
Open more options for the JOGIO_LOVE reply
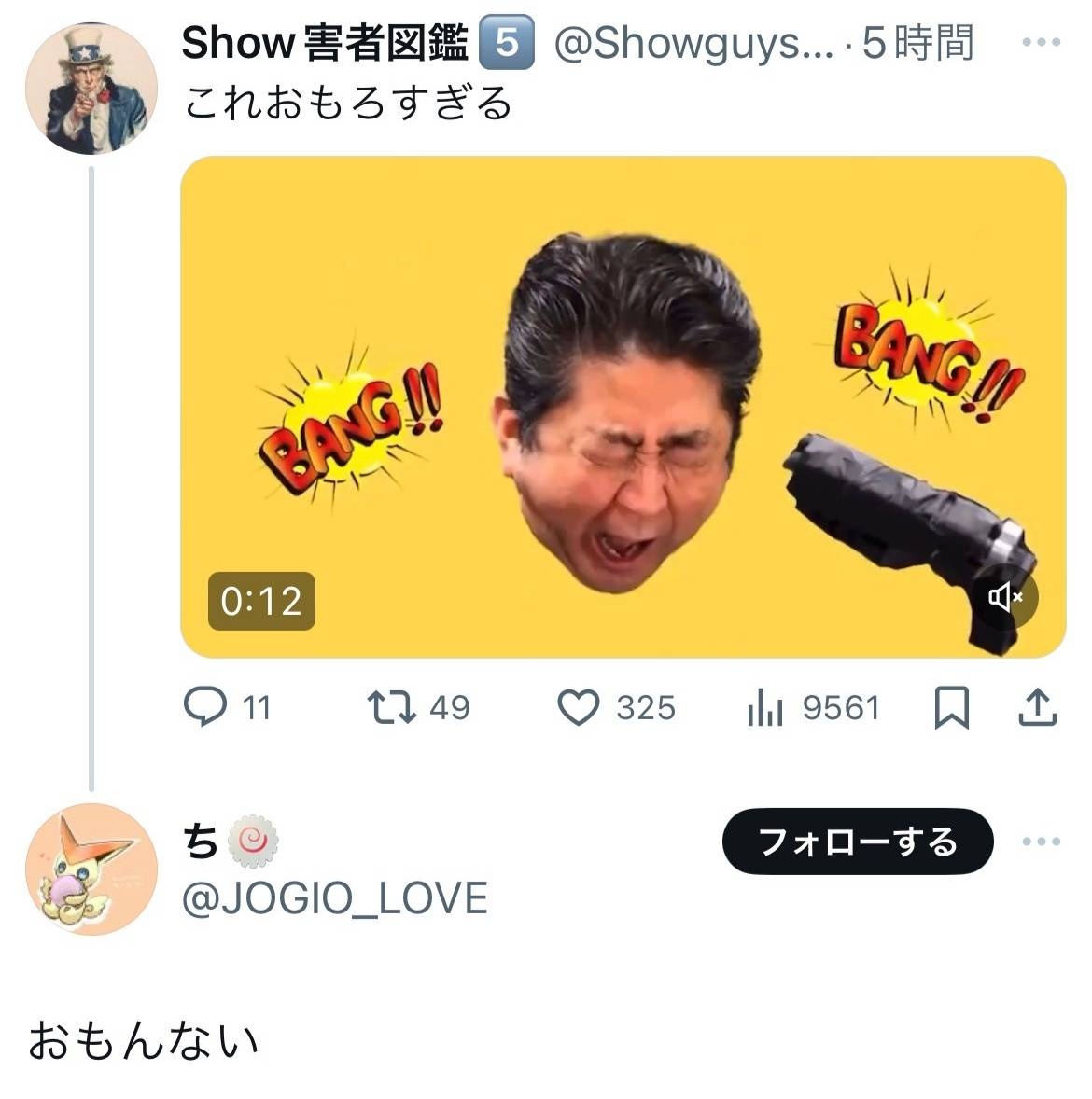pos(1042,842)
